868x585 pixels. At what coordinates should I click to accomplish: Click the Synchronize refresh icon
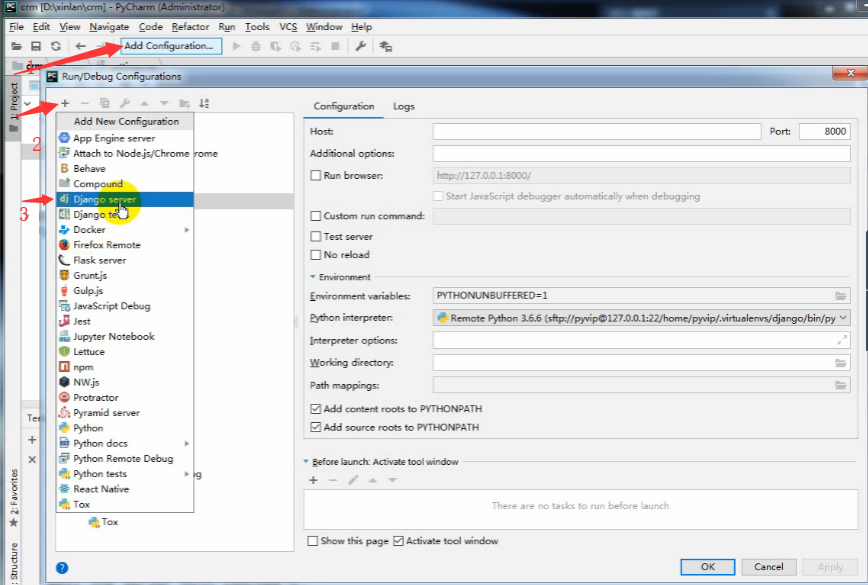pos(55,46)
